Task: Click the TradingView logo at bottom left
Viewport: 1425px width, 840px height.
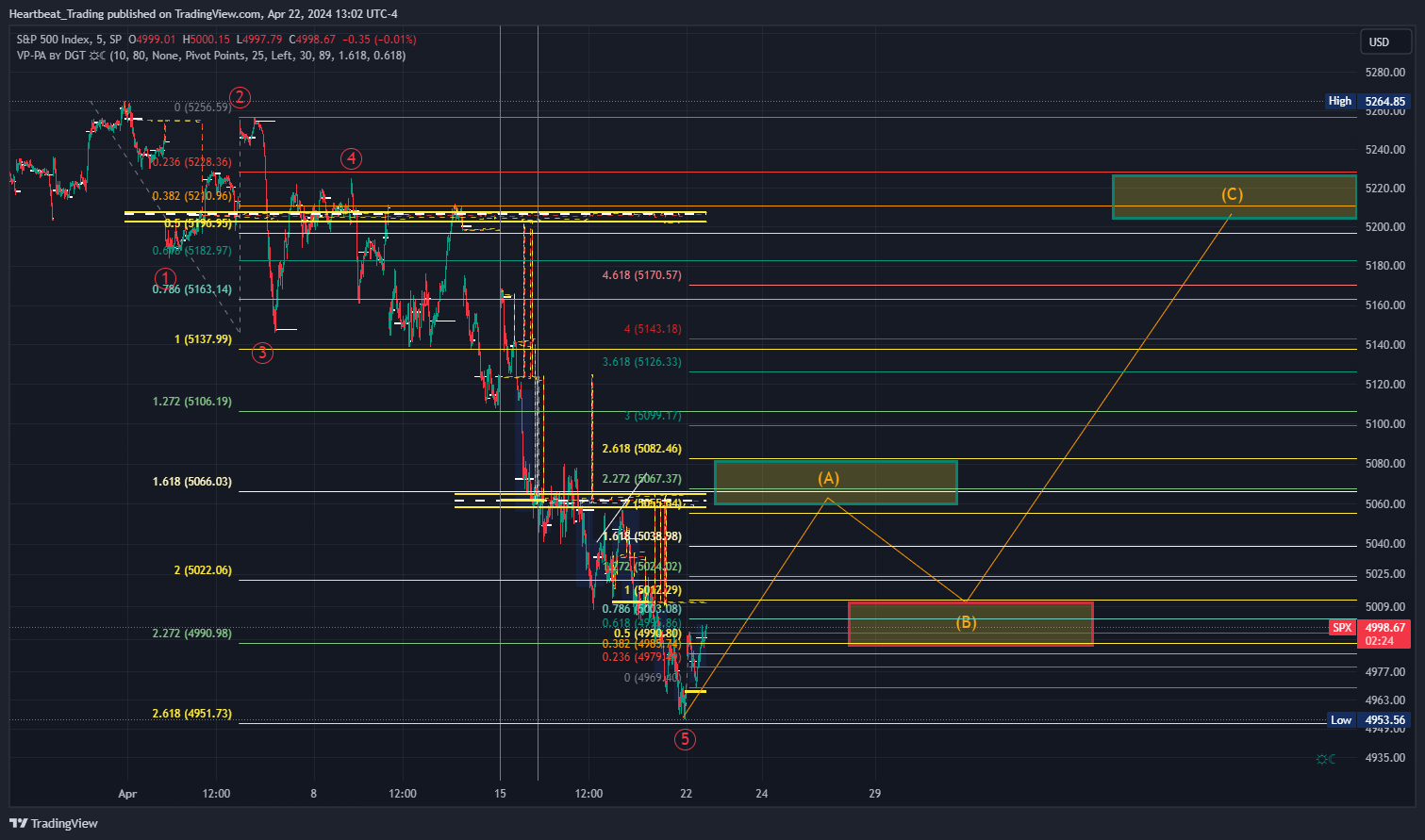Action: [54, 823]
